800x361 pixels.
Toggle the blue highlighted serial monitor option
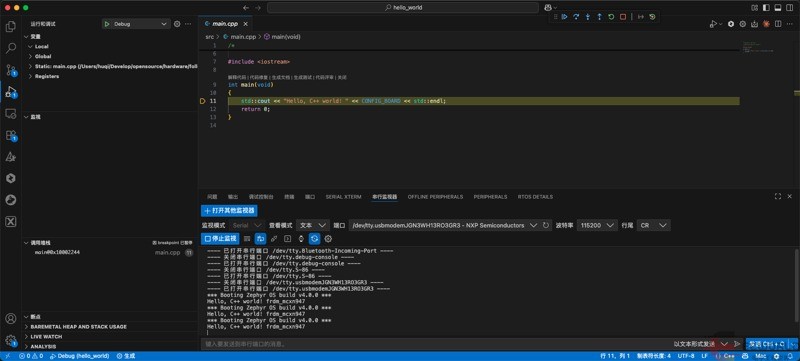pyautogui.click(x=315, y=239)
